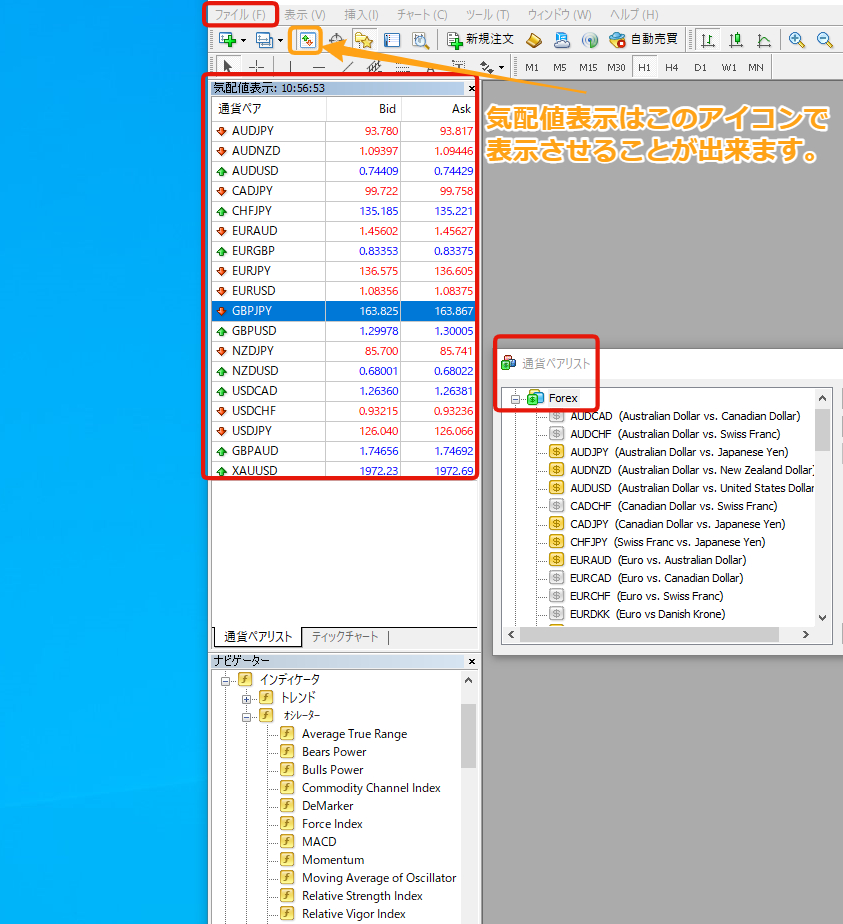This screenshot has height=924, width=843.
Task: Open the Navigator panel star-folder icon
Action: (363, 40)
